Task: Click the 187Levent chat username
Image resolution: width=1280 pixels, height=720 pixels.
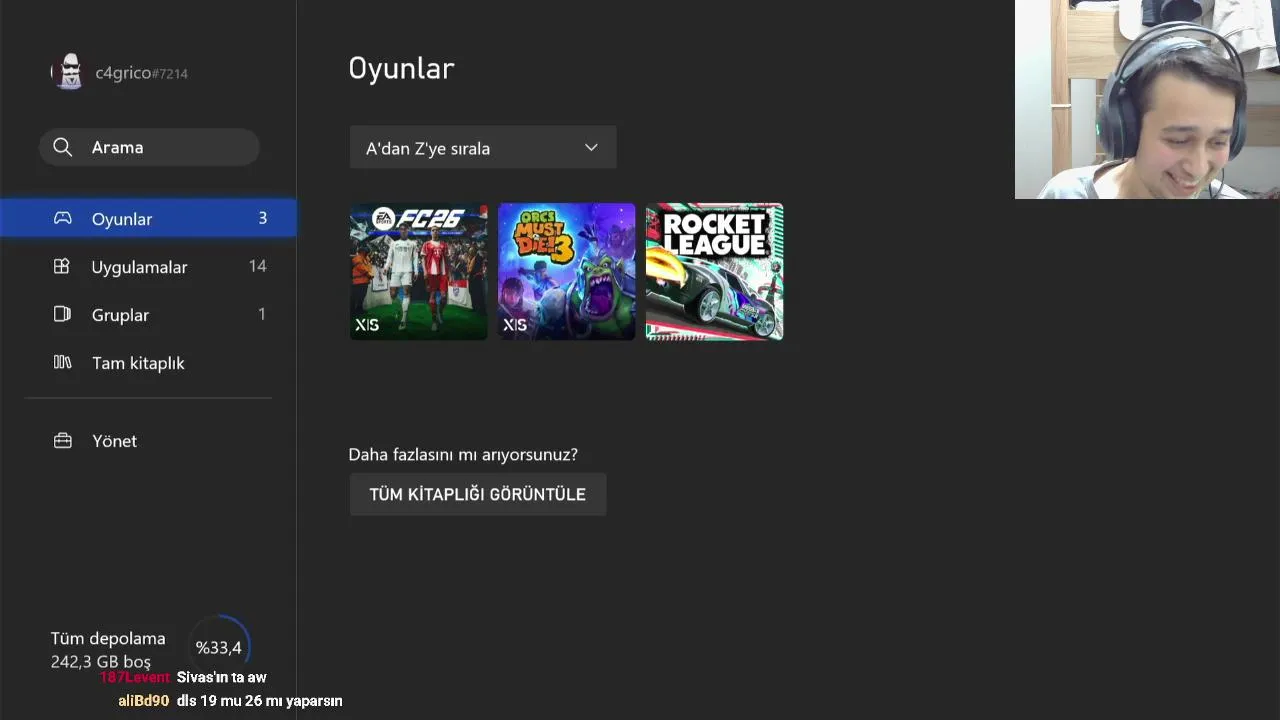Action: tap(136, 677)
